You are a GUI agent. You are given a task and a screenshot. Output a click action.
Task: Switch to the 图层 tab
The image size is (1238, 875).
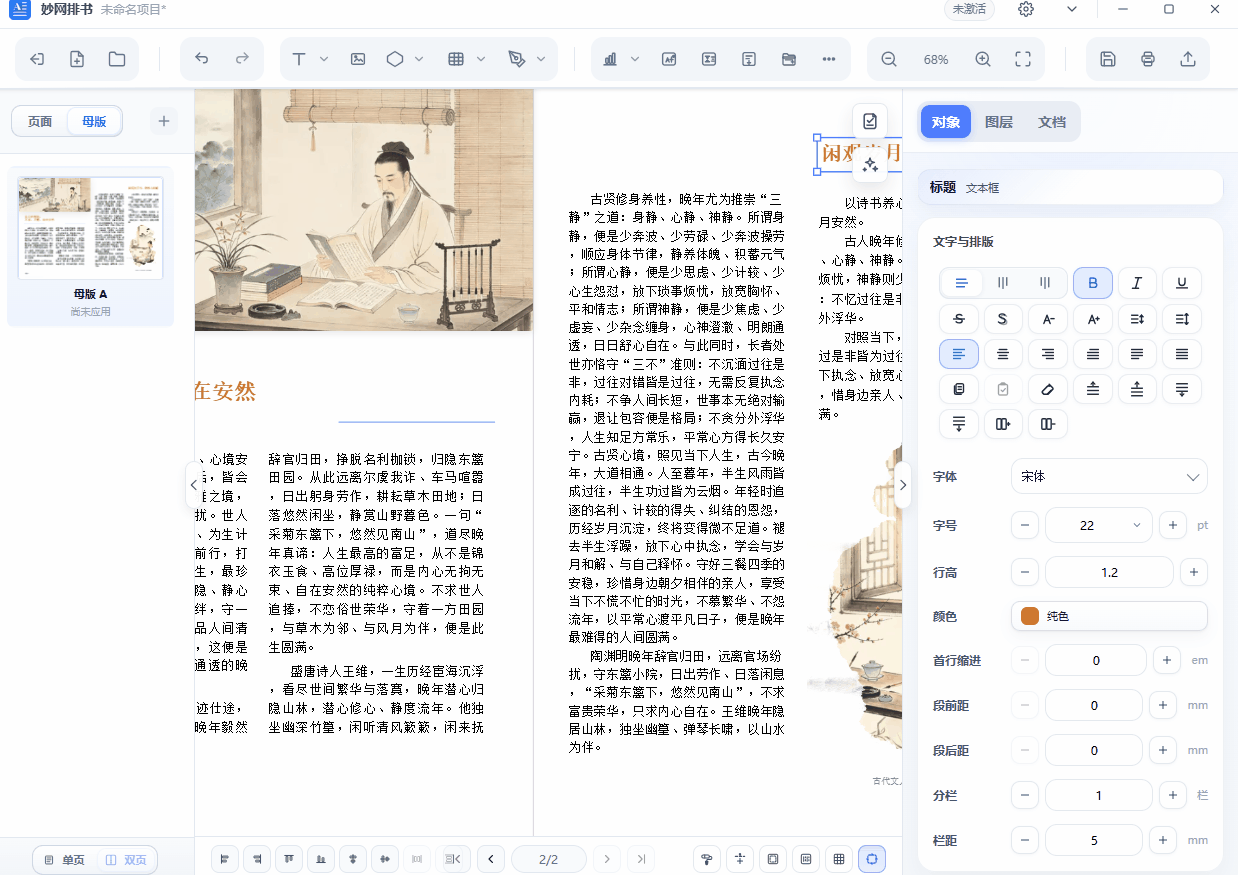[x=999, y=122]
